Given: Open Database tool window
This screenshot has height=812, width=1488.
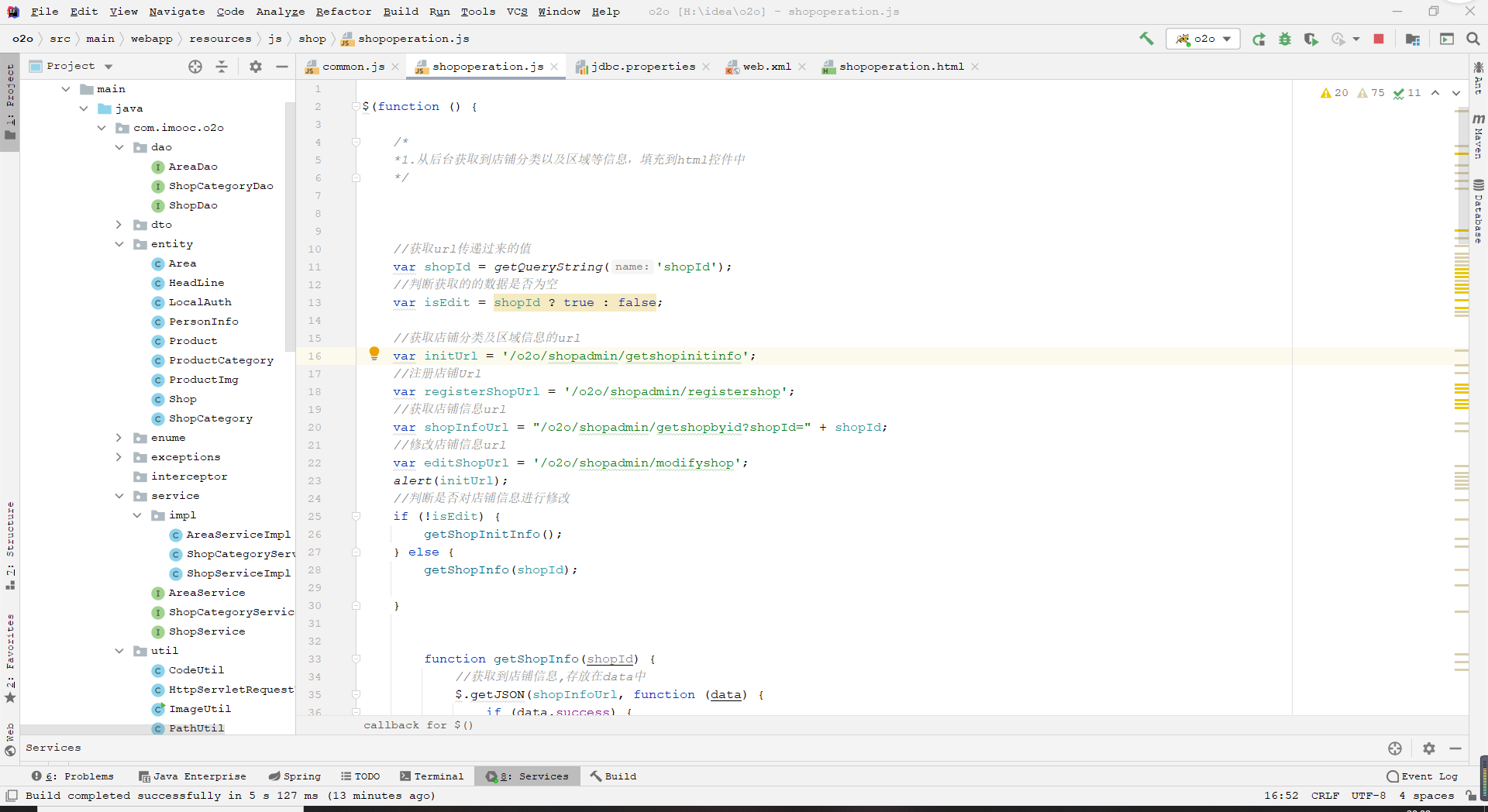Looking at the screenshot, I should pyautogui.click(x=1479, y=211).
